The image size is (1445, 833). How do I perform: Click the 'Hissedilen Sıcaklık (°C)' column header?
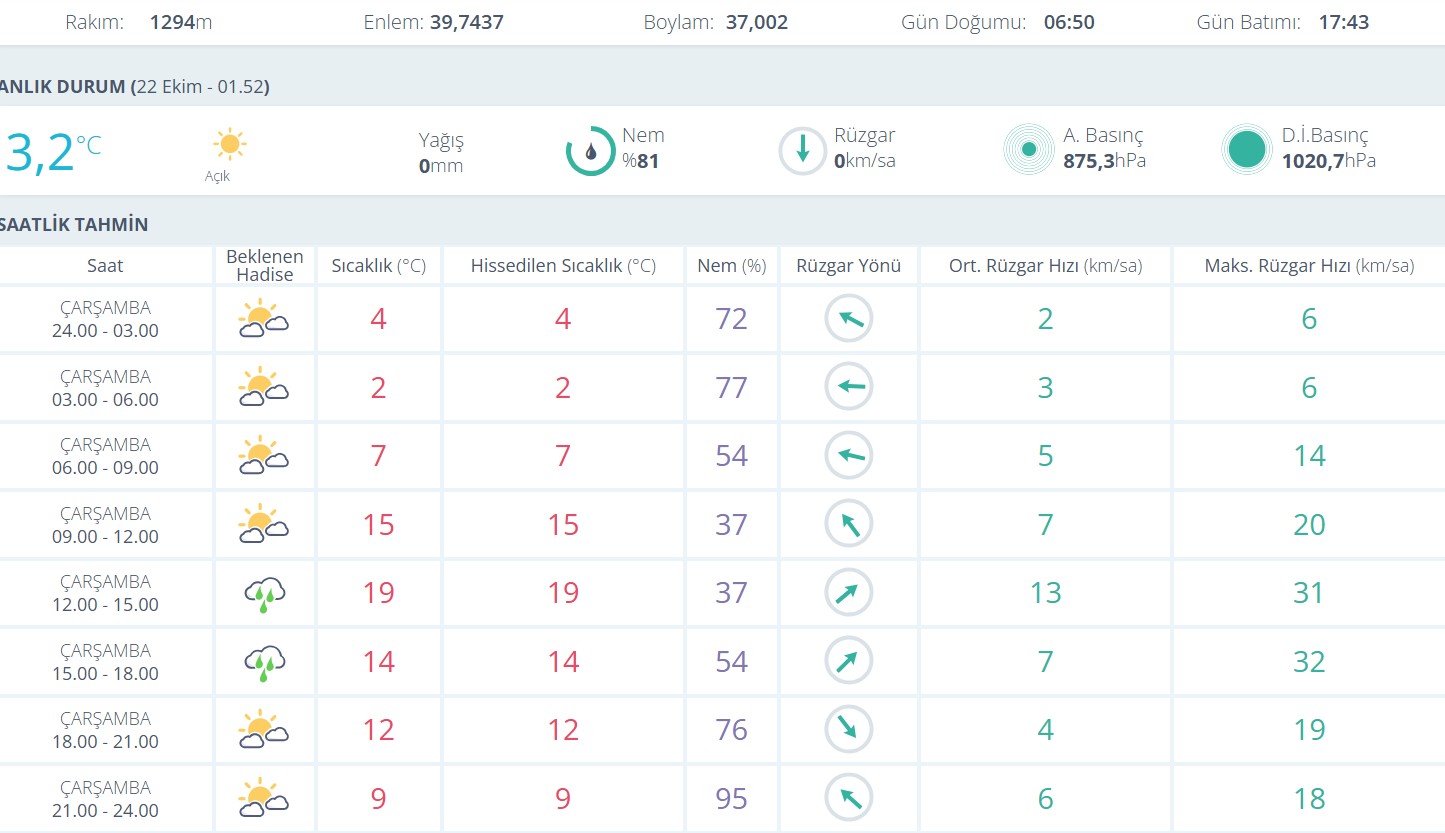563,266
